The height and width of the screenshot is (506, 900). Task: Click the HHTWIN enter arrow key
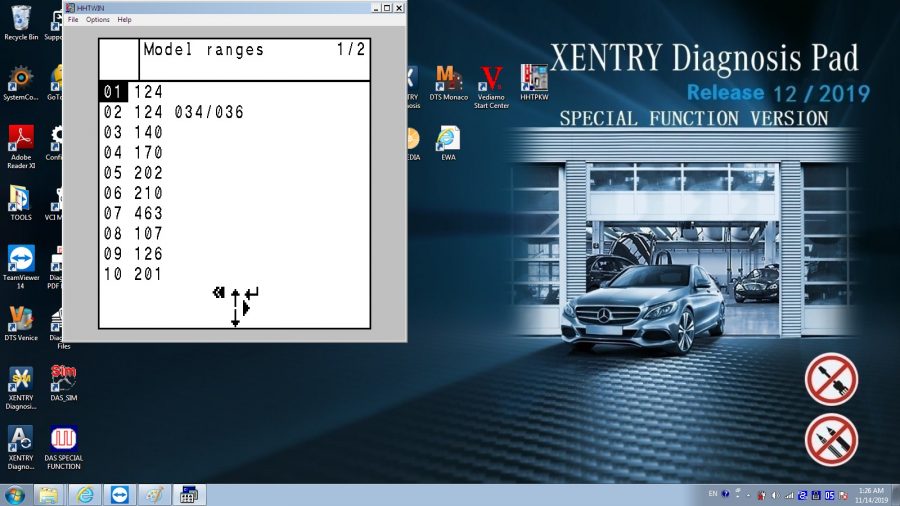pos(252,293)
